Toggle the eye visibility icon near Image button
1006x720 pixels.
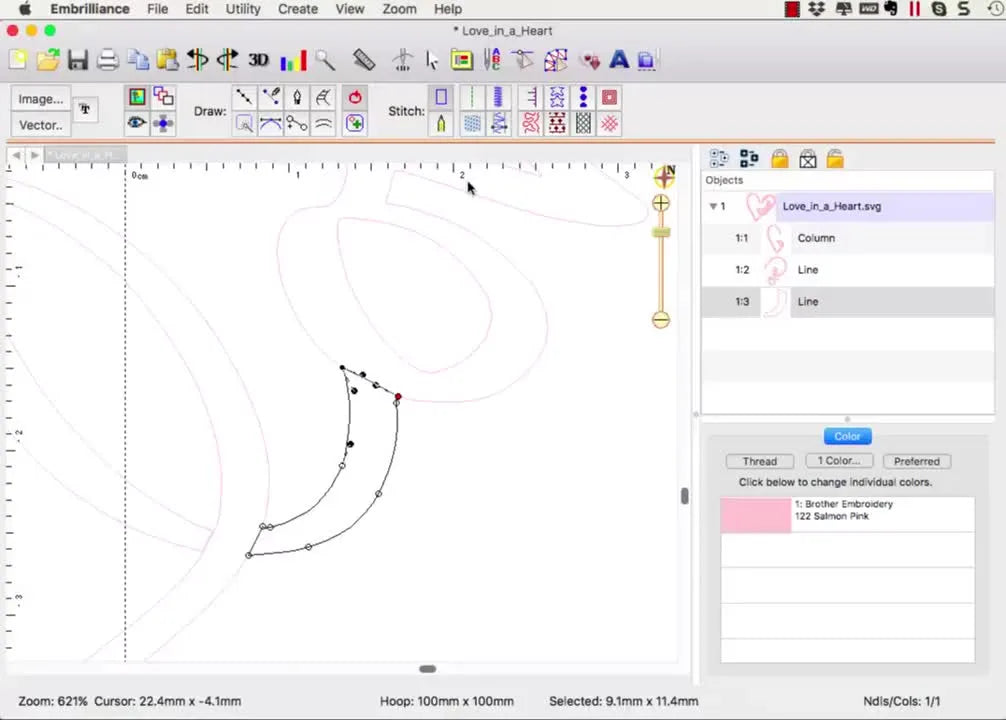[x=137, y=123]
